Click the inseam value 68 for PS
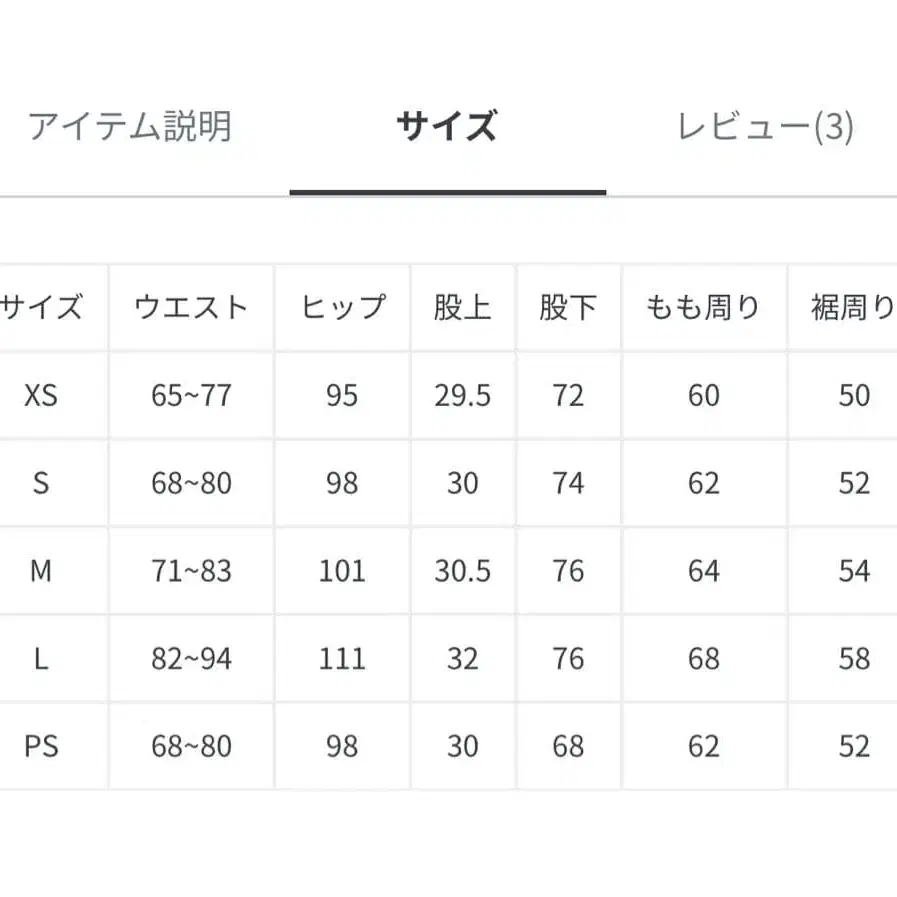This screenshot has height=897, width=897. click(x=567, y=747)
